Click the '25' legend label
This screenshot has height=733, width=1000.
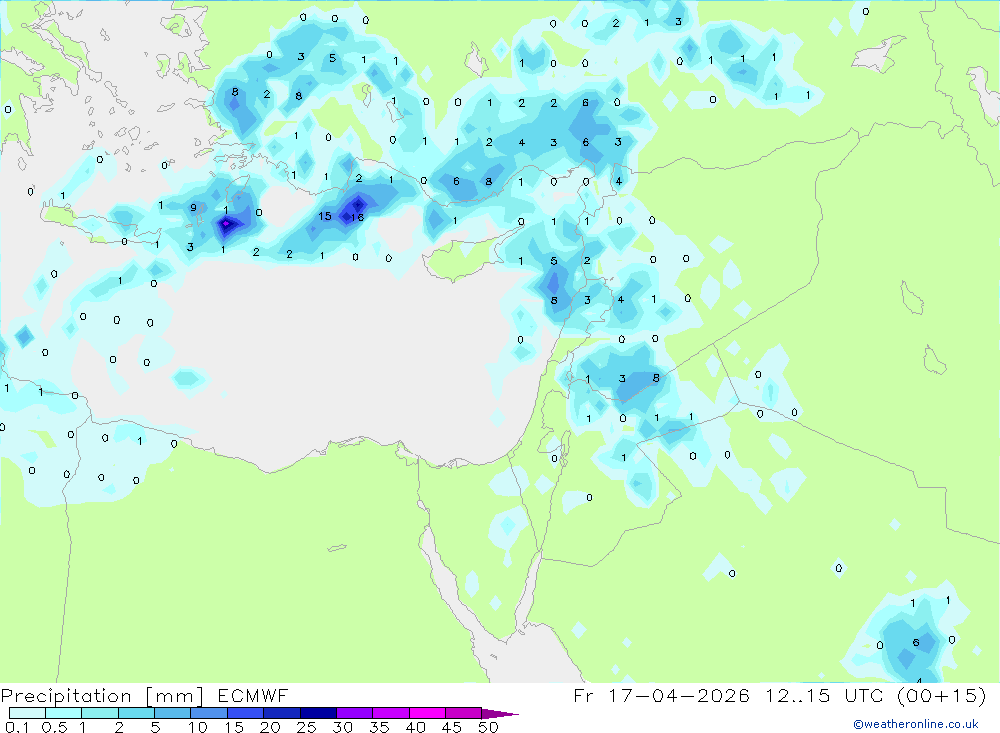(x=307, y=727)
